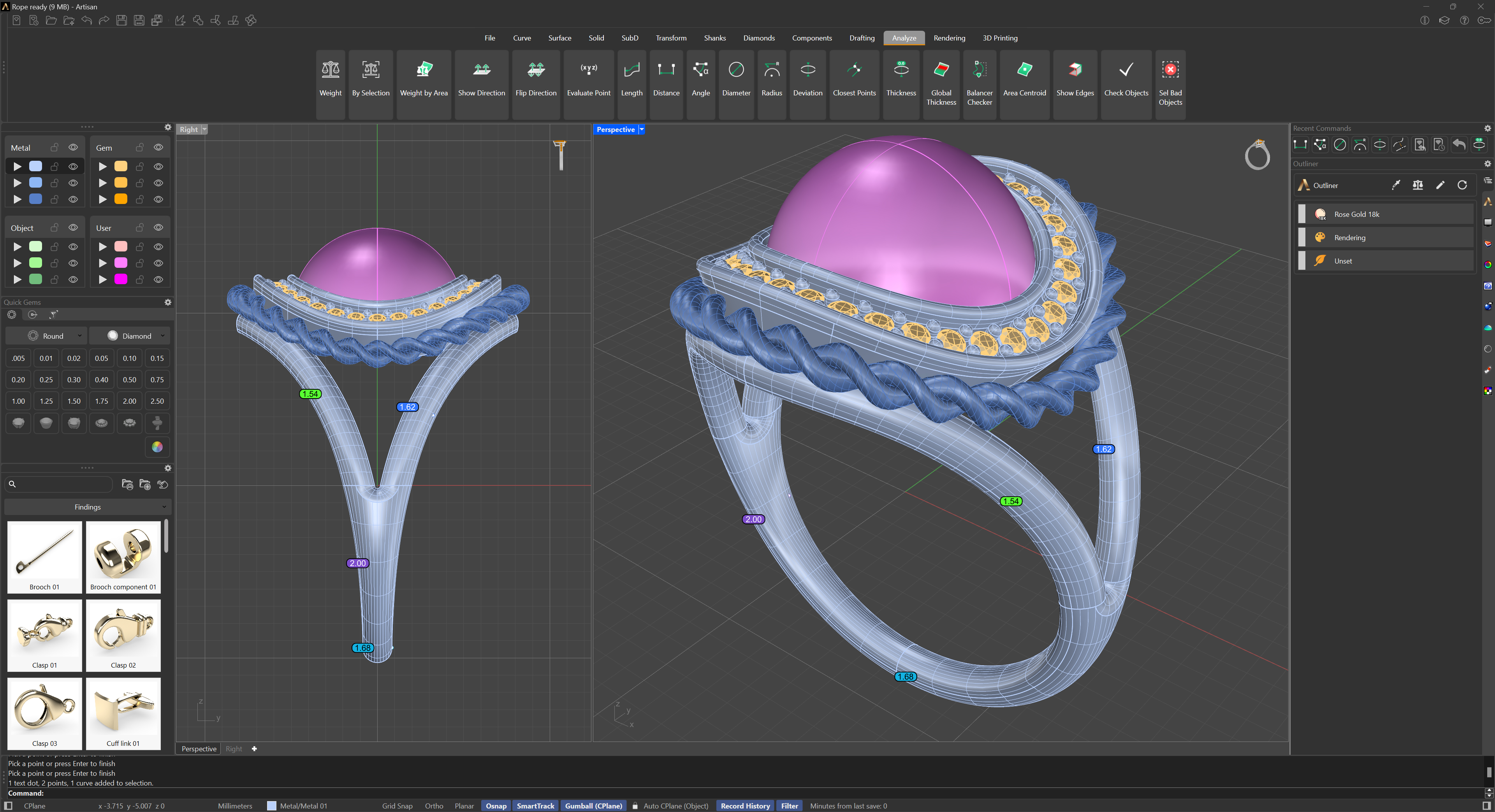This screenshot has height=812, width=1495.
Task: Select the 0.50 carat gem size button
Action: (x=129, y=380)
